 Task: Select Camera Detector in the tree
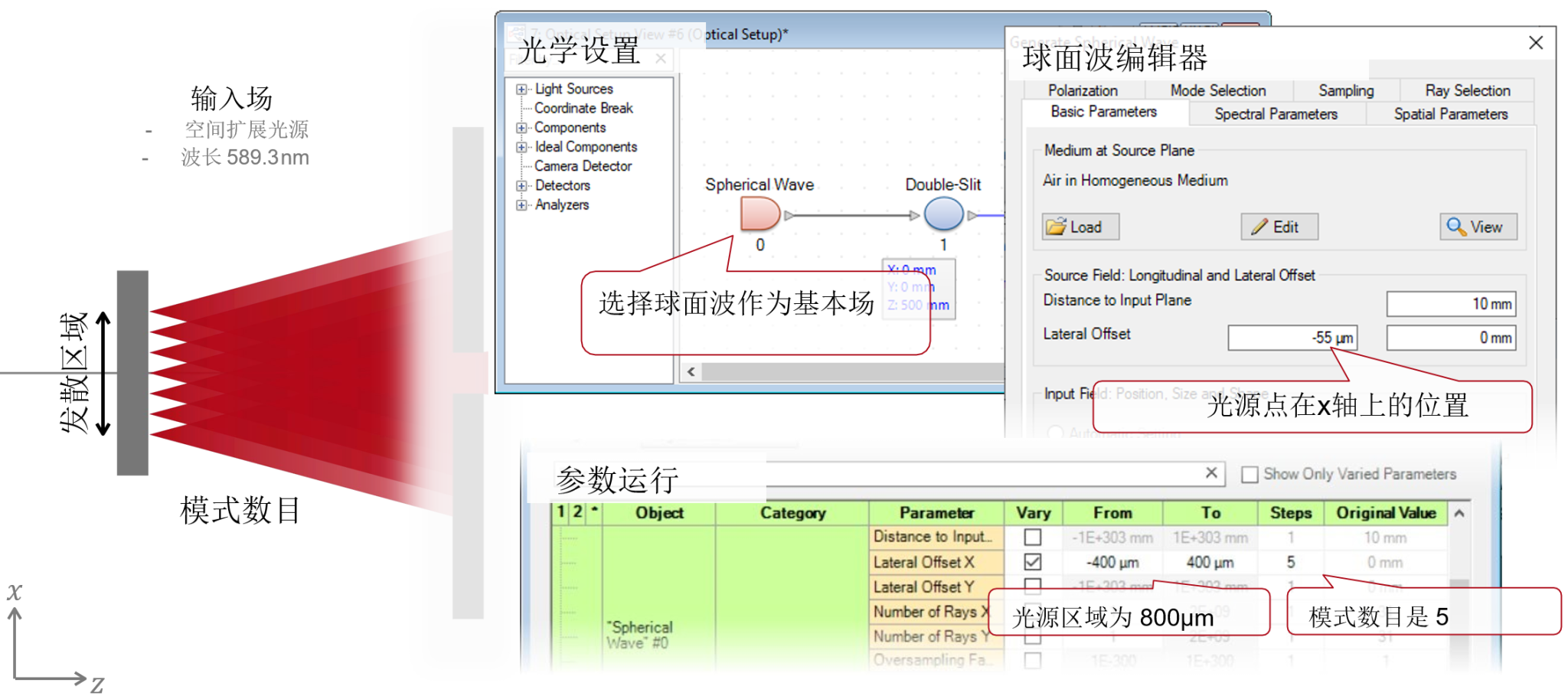tap(583, 166)
